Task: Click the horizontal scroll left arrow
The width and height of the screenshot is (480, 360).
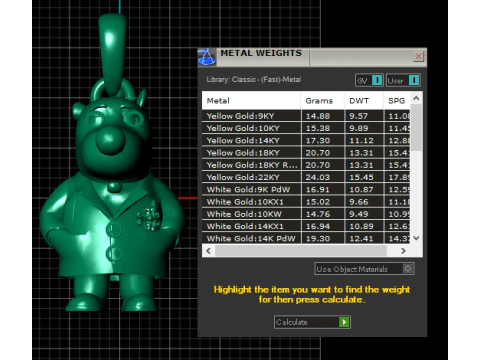Action: [x=209, y=251]
